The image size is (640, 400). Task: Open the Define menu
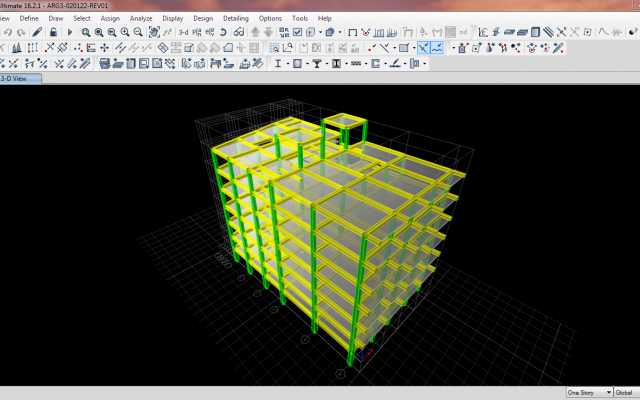[x=29, y=18]
